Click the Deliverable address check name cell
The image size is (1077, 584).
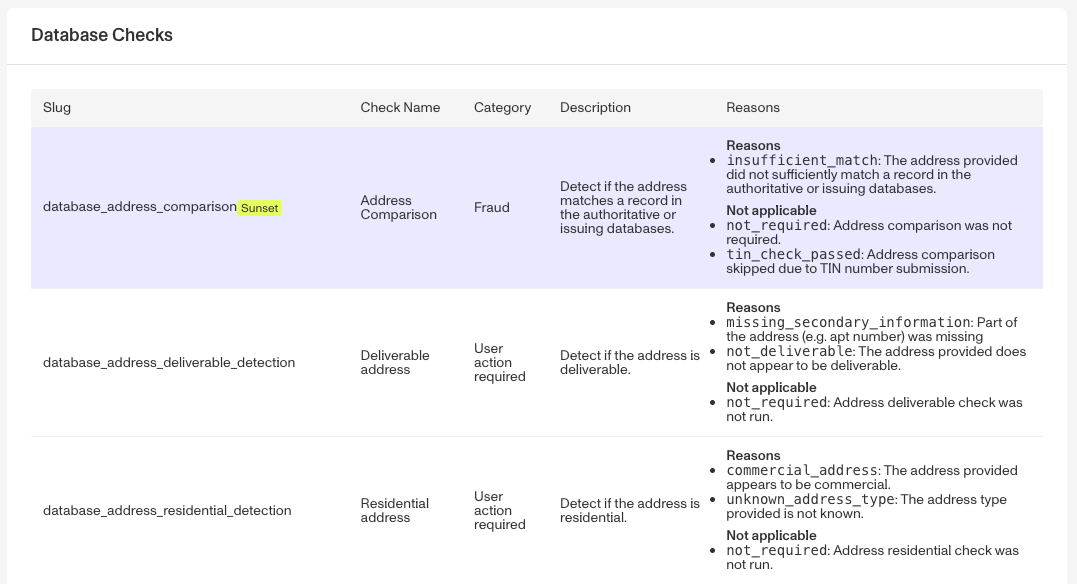pyautogui.click(x=395, y=363)
